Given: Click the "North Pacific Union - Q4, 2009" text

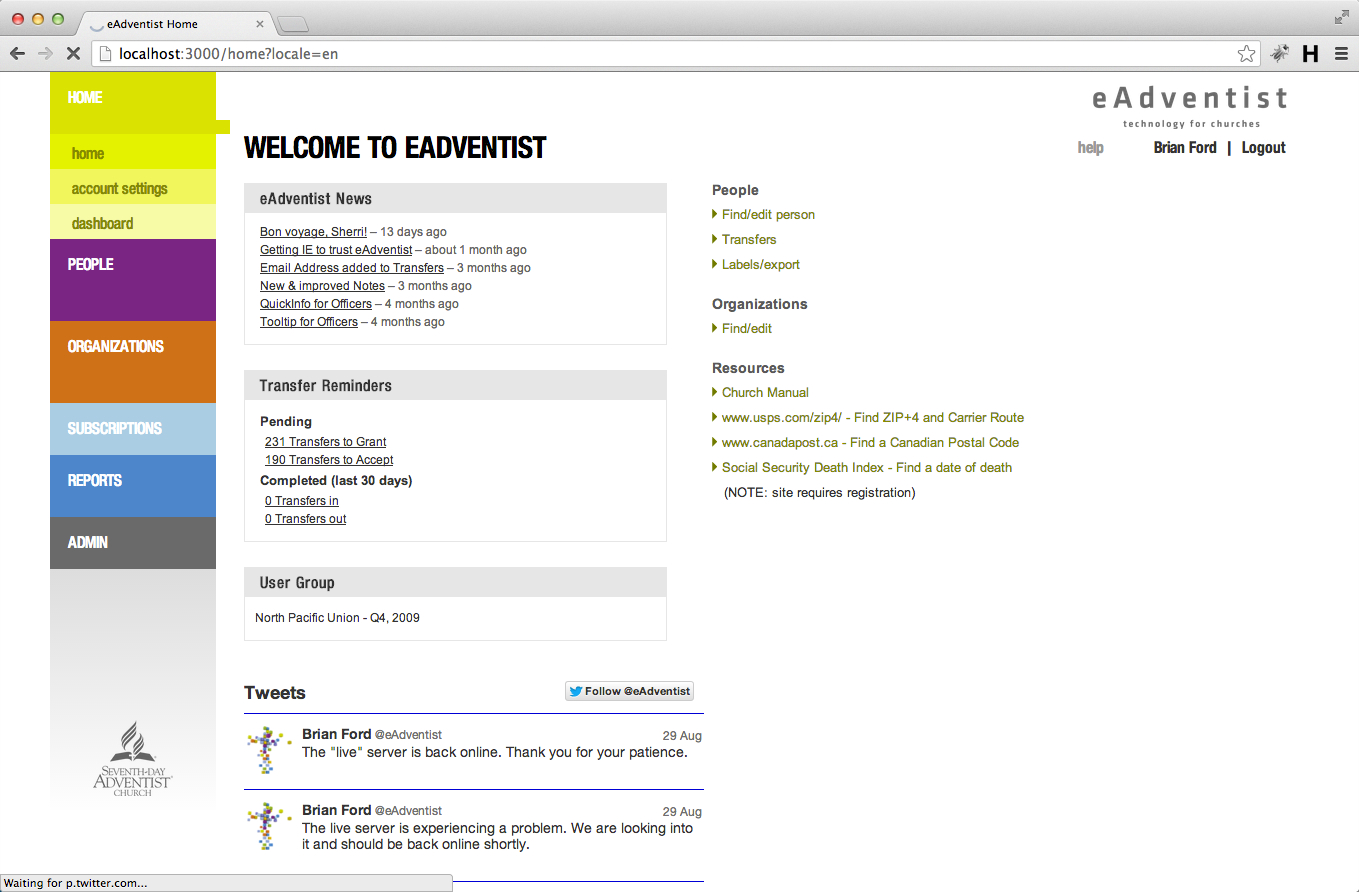Looking at the screenshot, I should [337, 618].
